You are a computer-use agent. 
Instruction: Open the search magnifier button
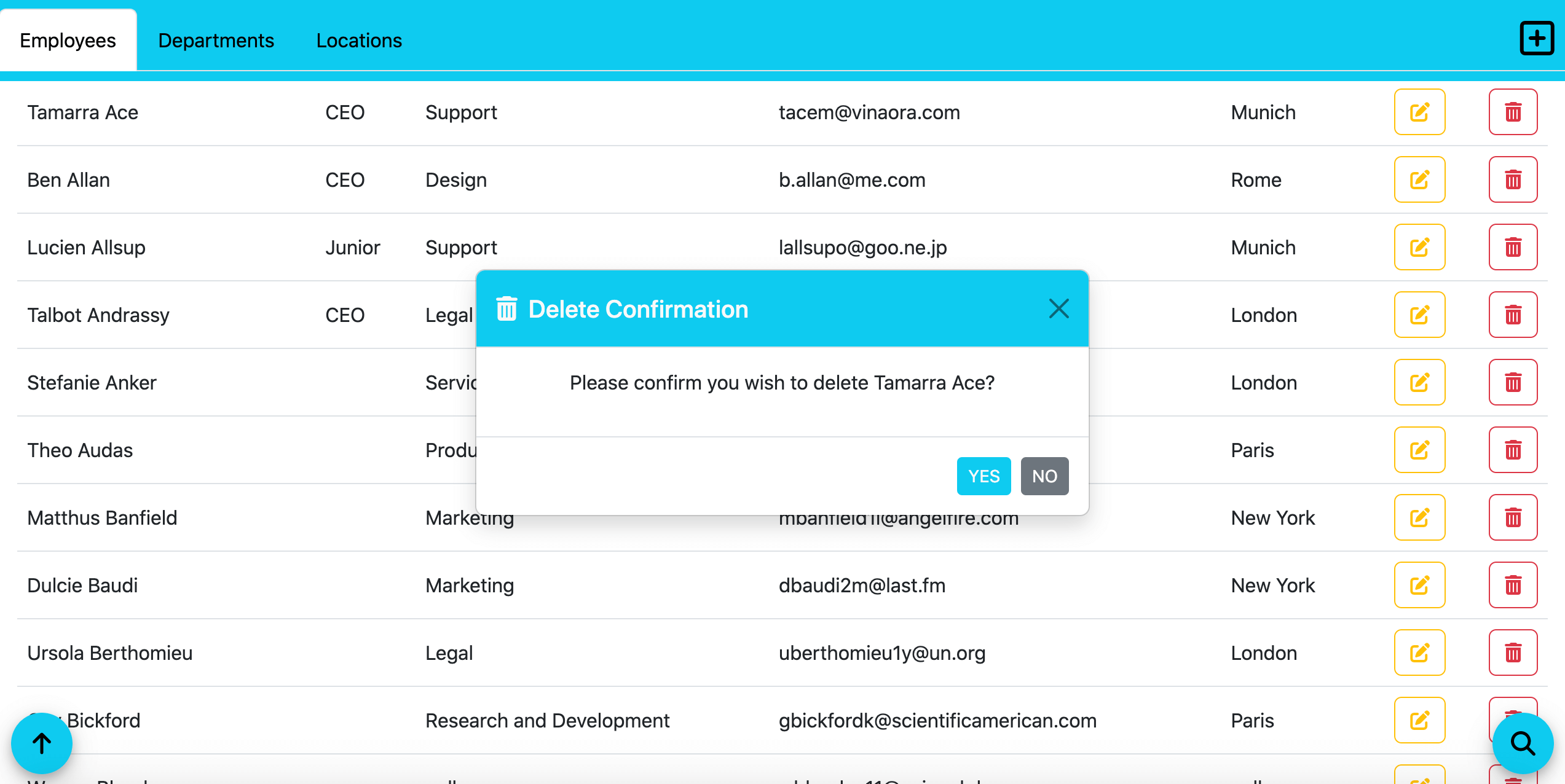pos(1522,743)
